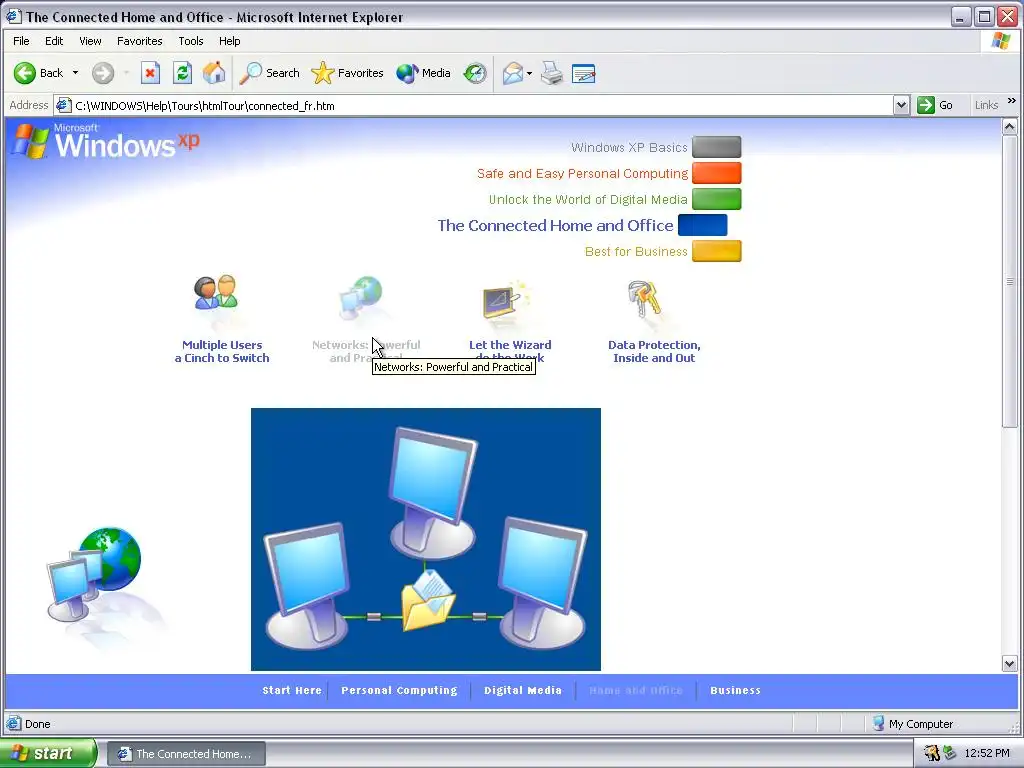The image size is (1024, 768).
Task: Refresh the page with the green arrows icon
Action: (x=182, y=73)
